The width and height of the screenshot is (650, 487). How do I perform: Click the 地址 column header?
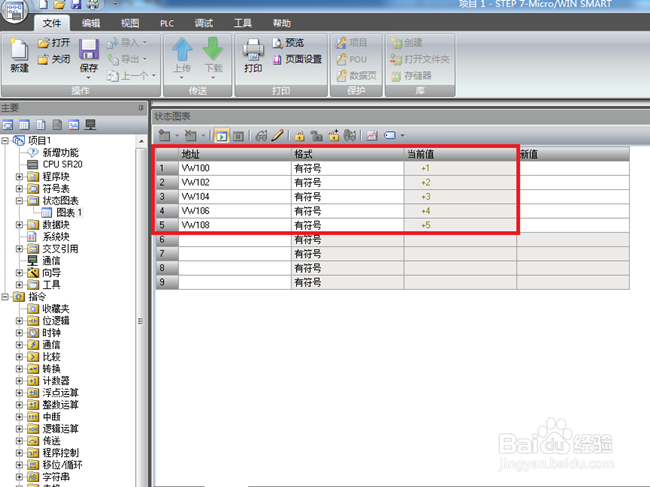click(235, 155)
